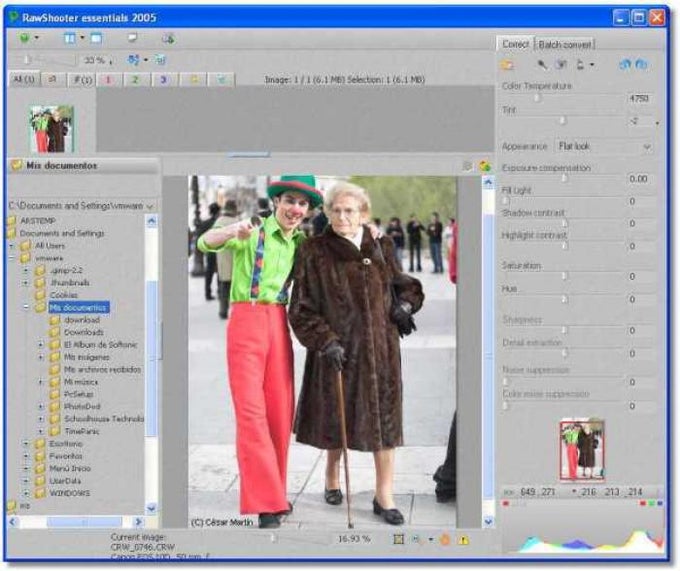
Task: Click the slideshow monitor icon
Action: click(x=132, y=38)
